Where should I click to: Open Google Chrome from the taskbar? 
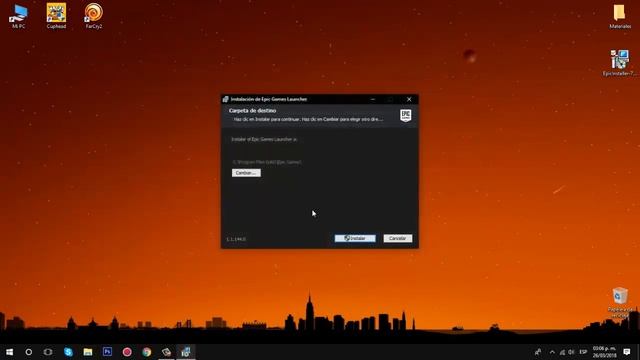[x=147, y=352]
